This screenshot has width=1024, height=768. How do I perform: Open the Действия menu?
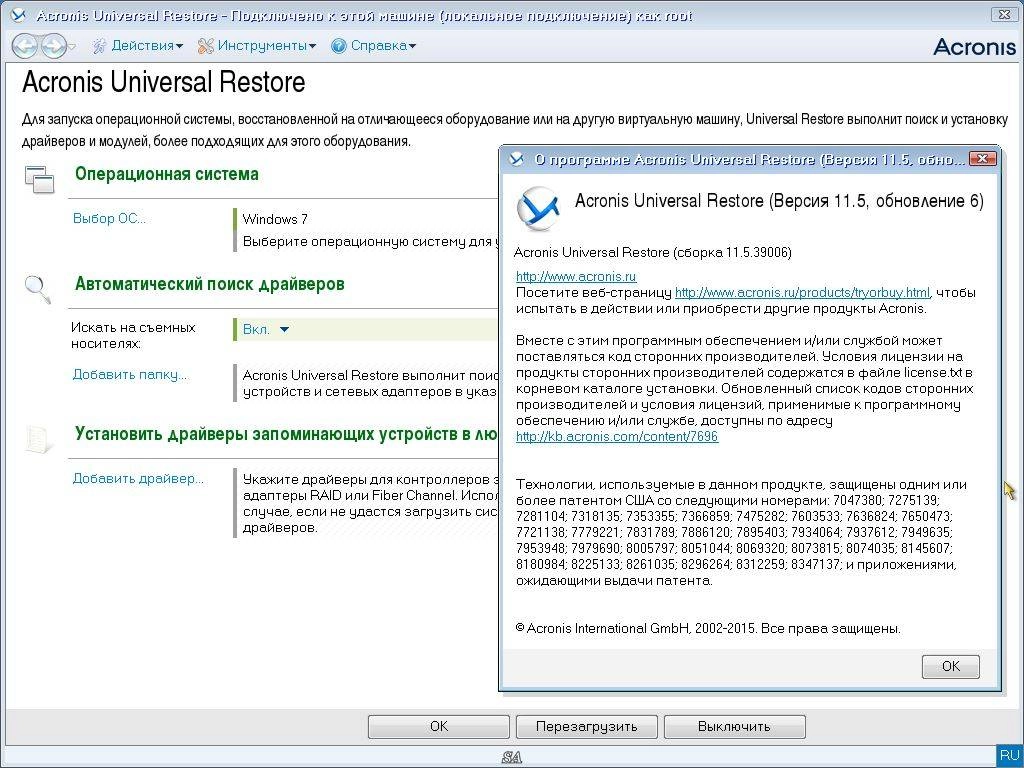[x=147, y=46]
